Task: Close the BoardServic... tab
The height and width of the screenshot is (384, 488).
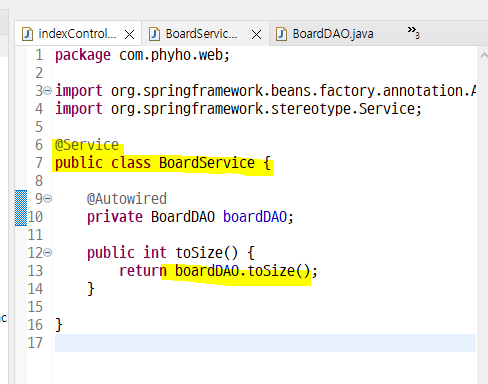Action: click(256, 34)
